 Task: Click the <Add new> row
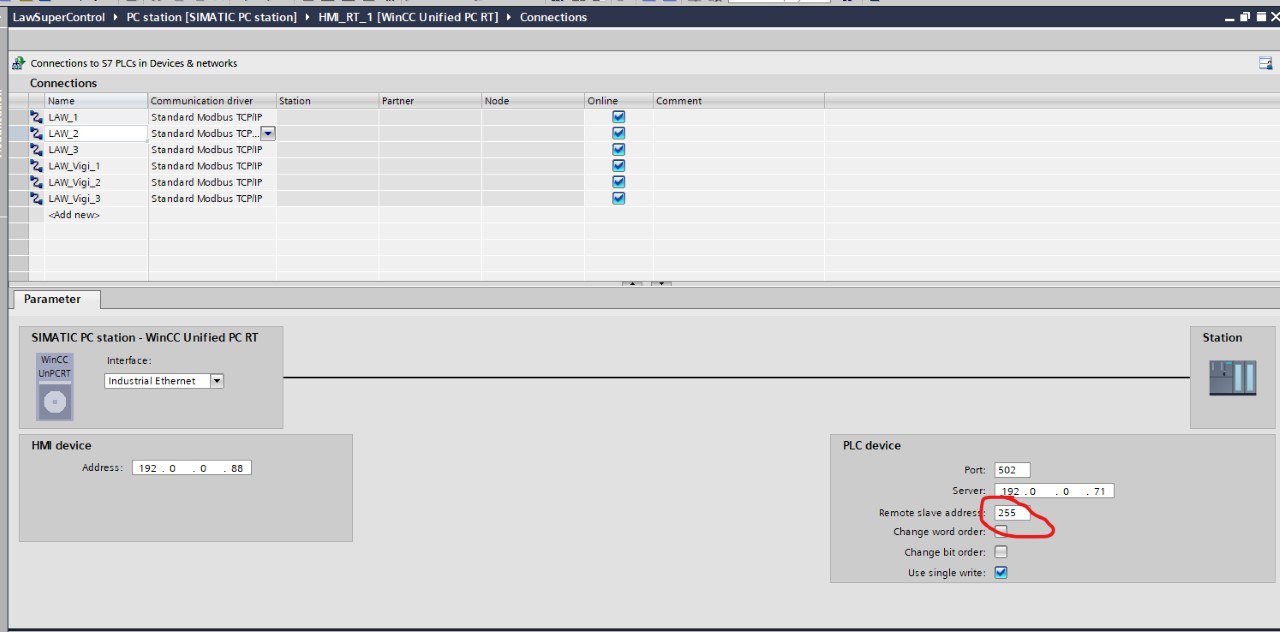74,215
